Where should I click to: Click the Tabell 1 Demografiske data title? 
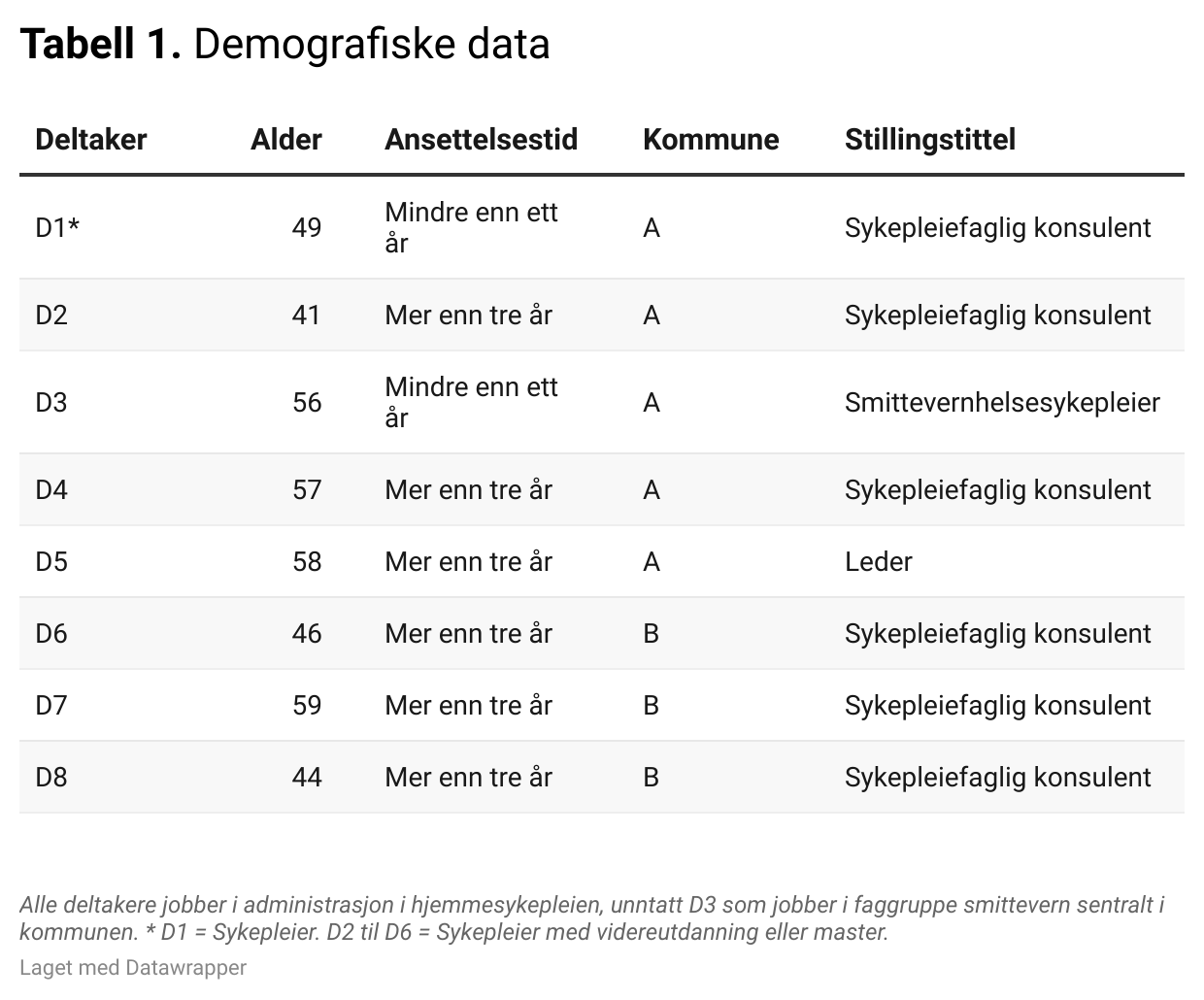tap(284, 45)
